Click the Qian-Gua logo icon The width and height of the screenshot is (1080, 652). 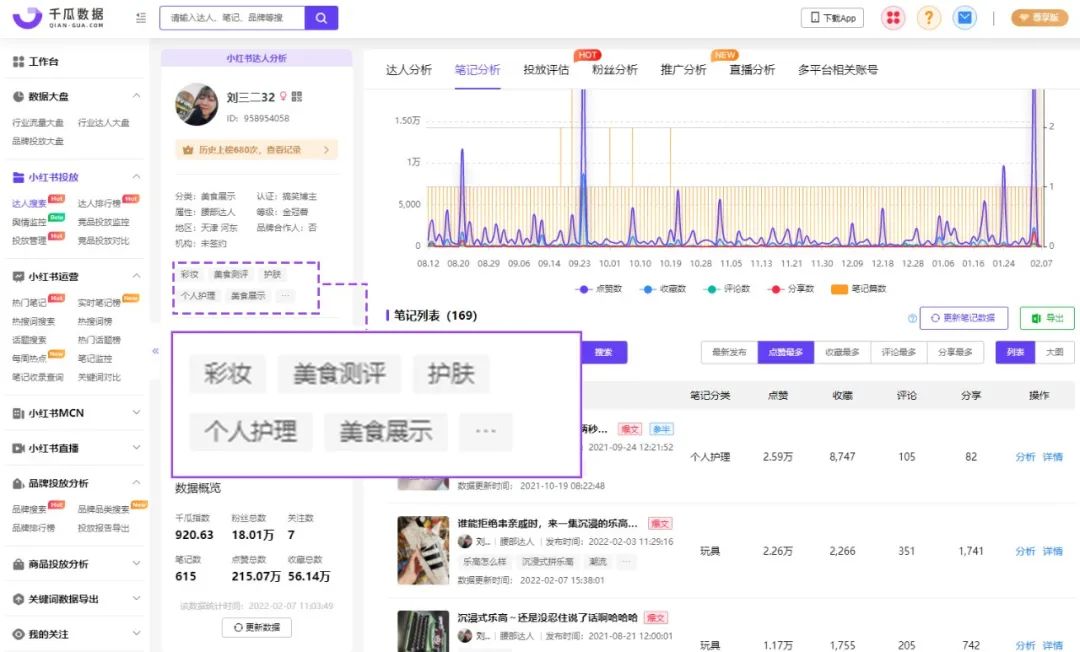28,17
